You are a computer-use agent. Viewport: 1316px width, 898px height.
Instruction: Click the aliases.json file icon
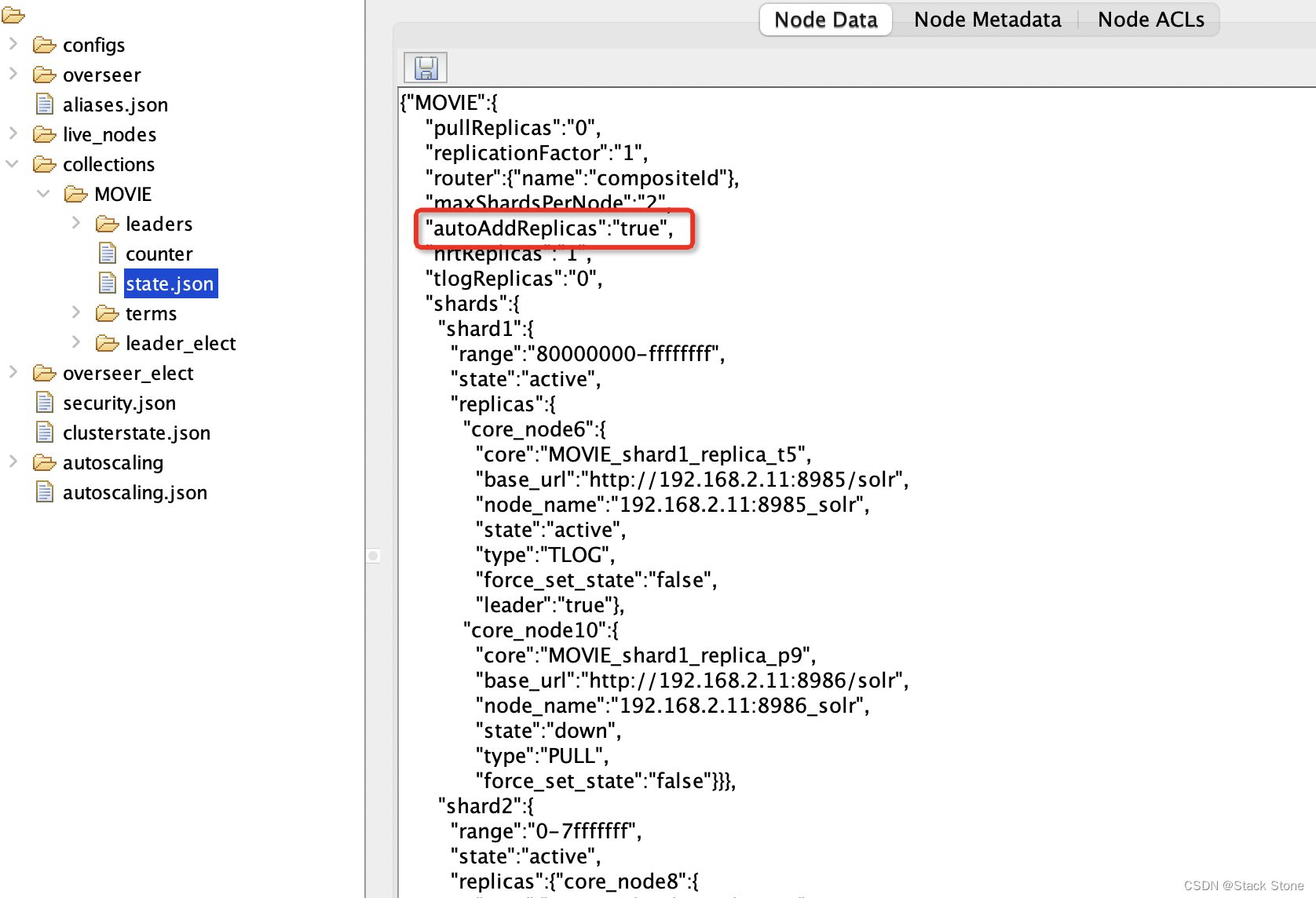[x=45, y=104]
